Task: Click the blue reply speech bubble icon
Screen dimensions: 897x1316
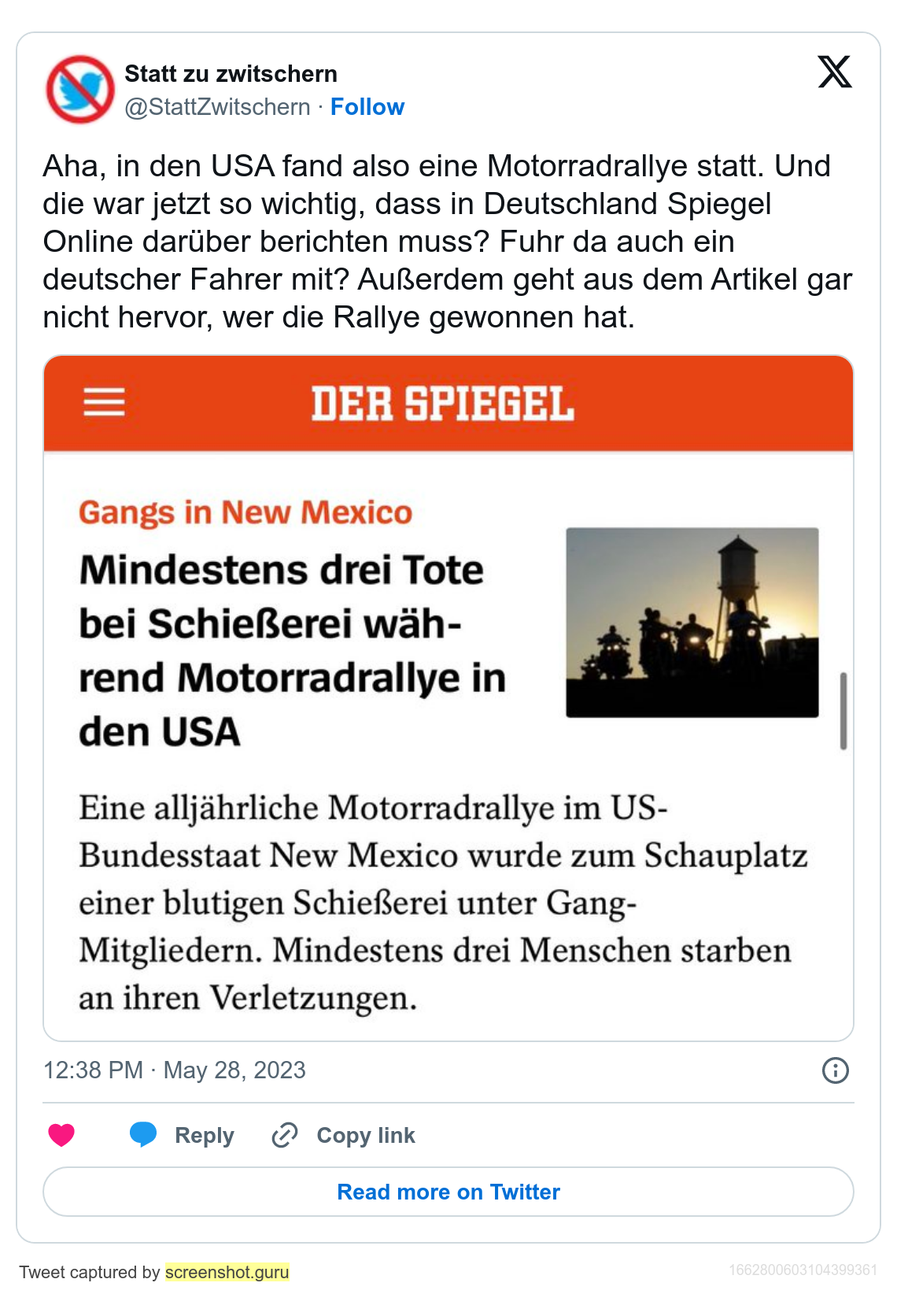Action: point(143,1134)
